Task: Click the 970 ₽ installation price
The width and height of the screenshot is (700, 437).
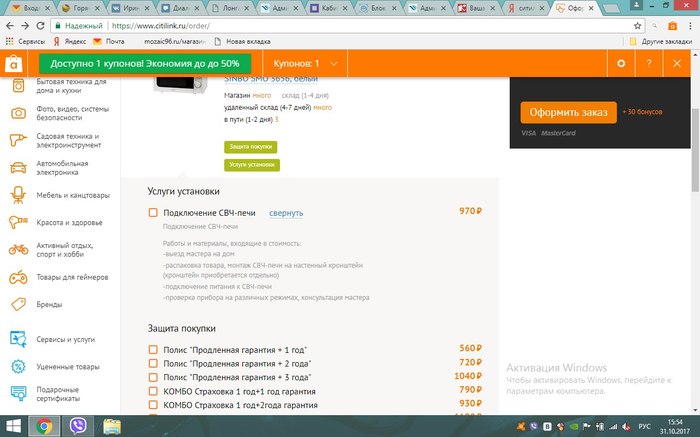Action: pyautogui.click(x=471, y=211)
